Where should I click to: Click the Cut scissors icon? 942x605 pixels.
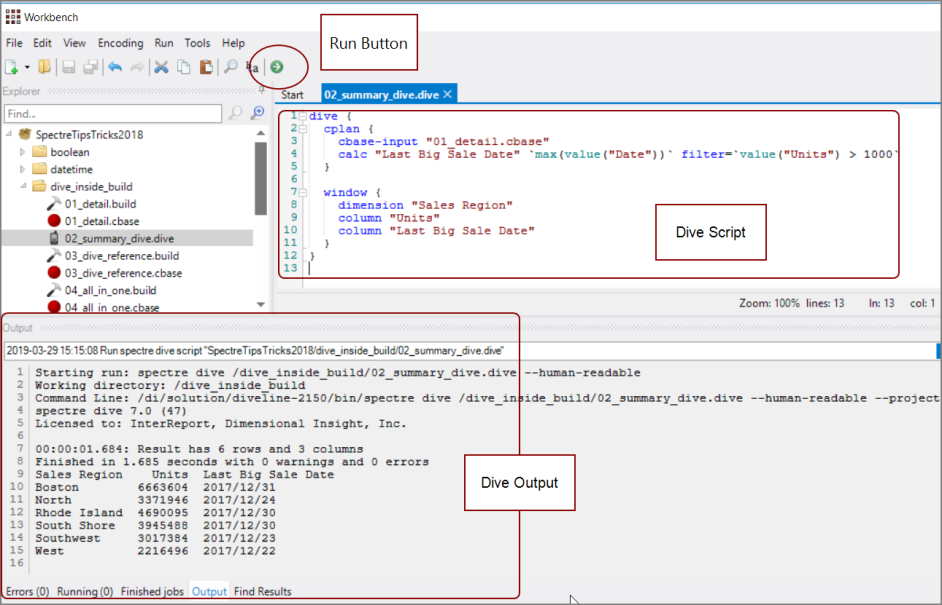tap(161, 67)
